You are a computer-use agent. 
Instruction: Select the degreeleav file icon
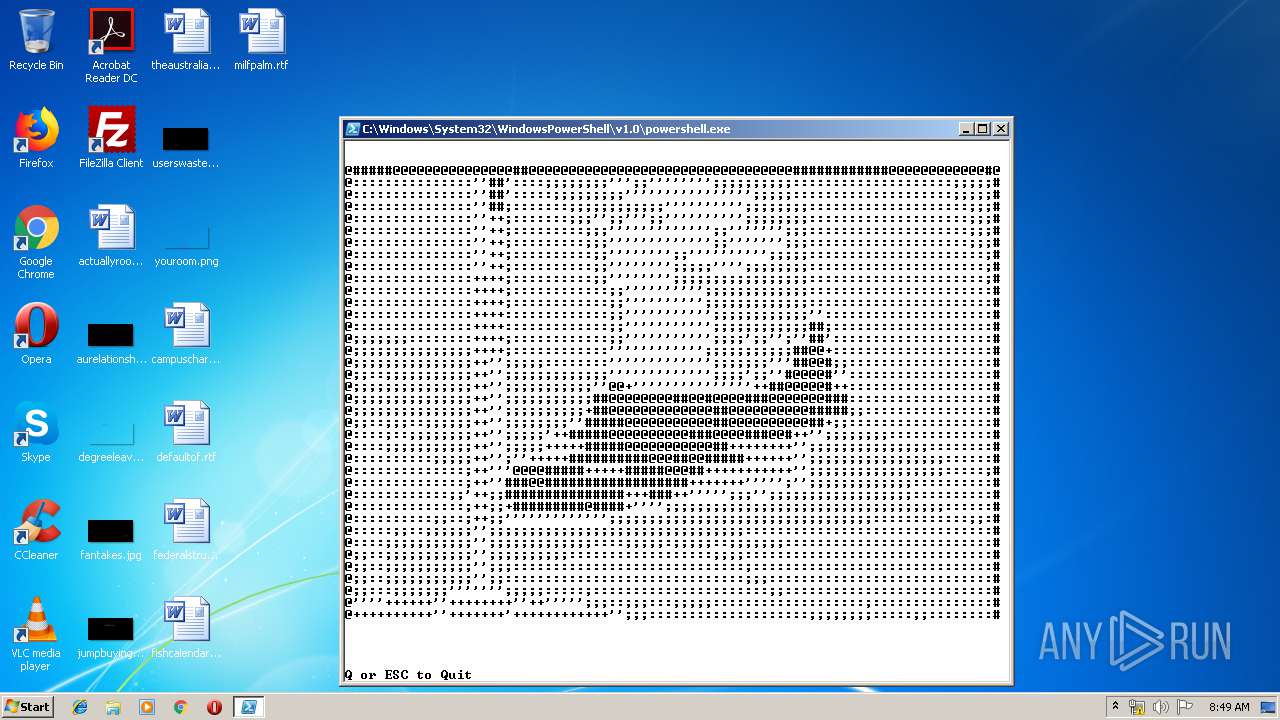[111, 440]
